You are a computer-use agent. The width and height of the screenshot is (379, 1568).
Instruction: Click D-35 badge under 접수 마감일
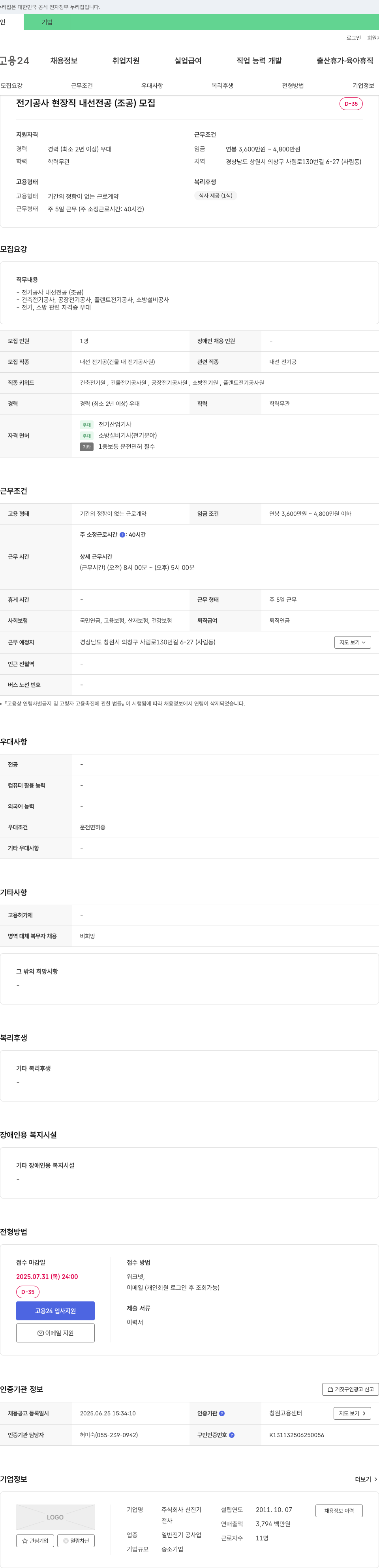pyautogui.click(x=27, y=1292)
